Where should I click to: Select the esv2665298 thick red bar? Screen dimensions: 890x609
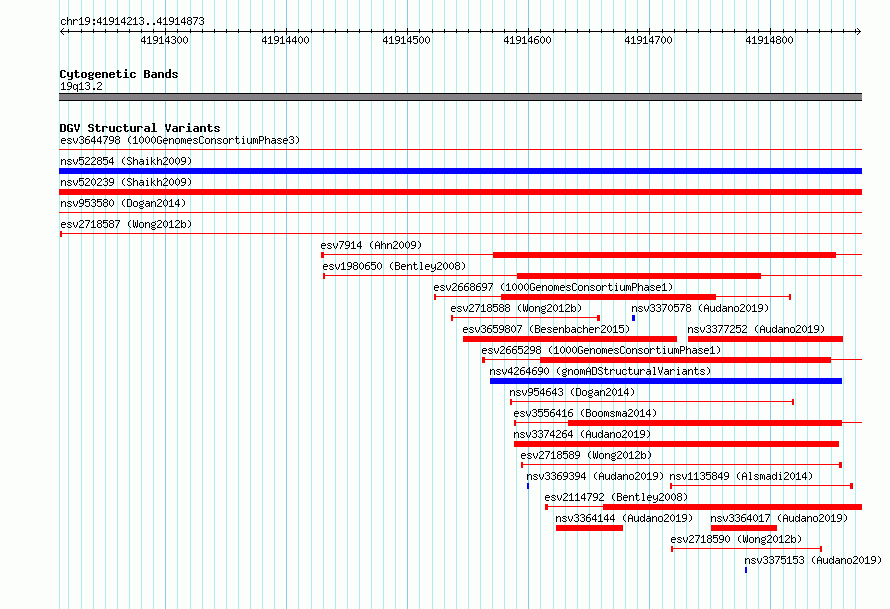point(685,360)
